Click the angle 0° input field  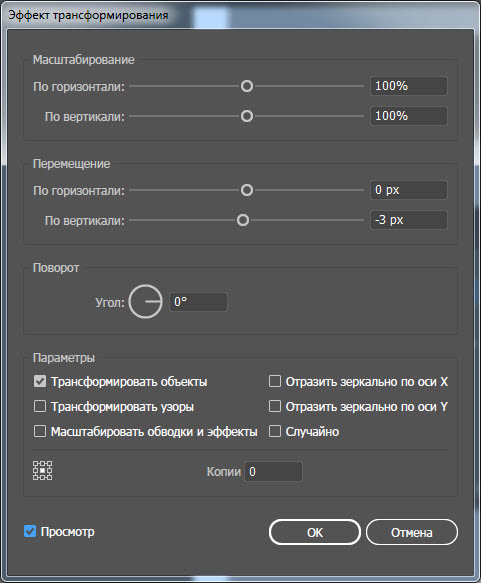[x=198, y=302]
